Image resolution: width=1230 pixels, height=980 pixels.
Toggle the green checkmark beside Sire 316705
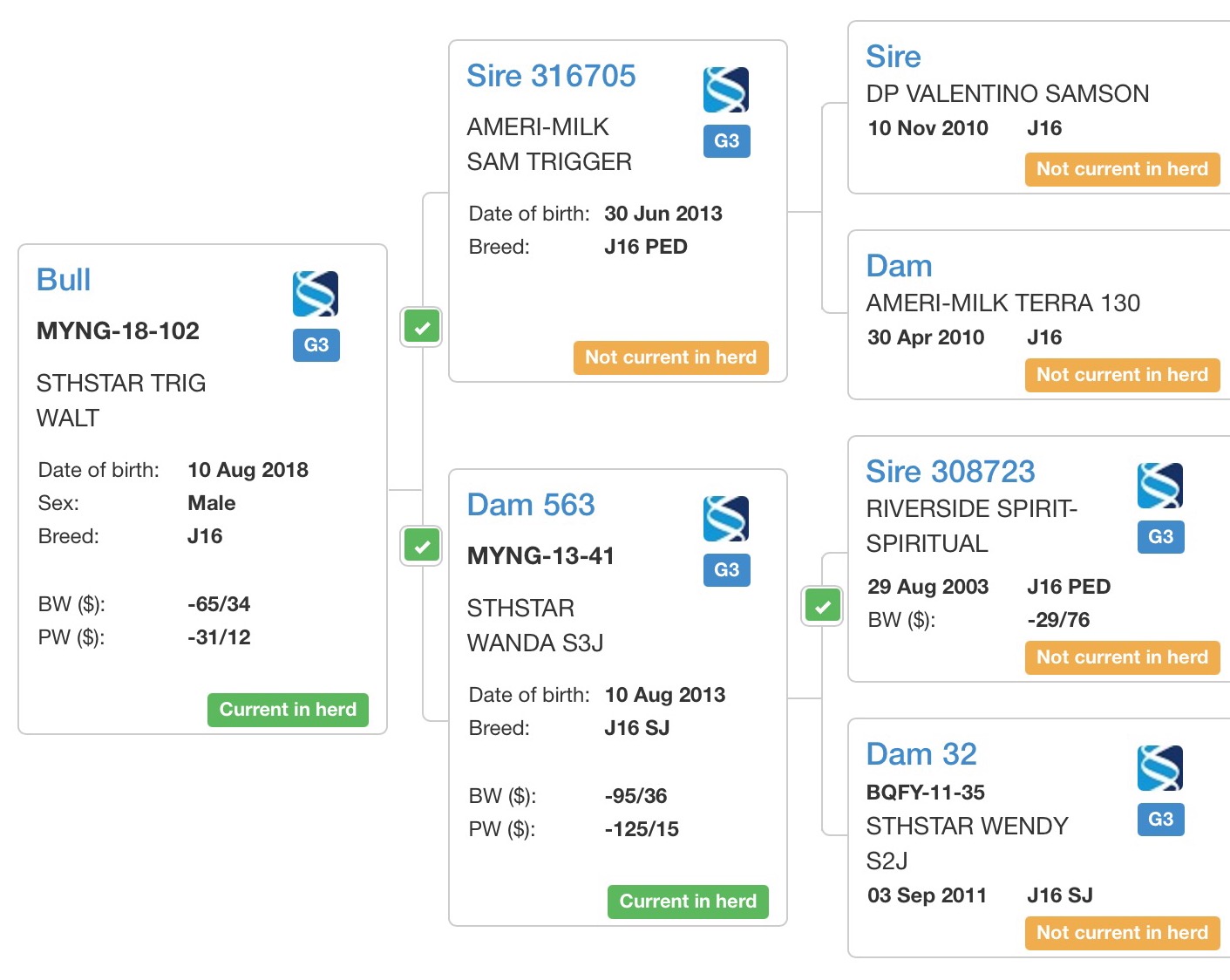pyautogui.click(x=422, y=328)
